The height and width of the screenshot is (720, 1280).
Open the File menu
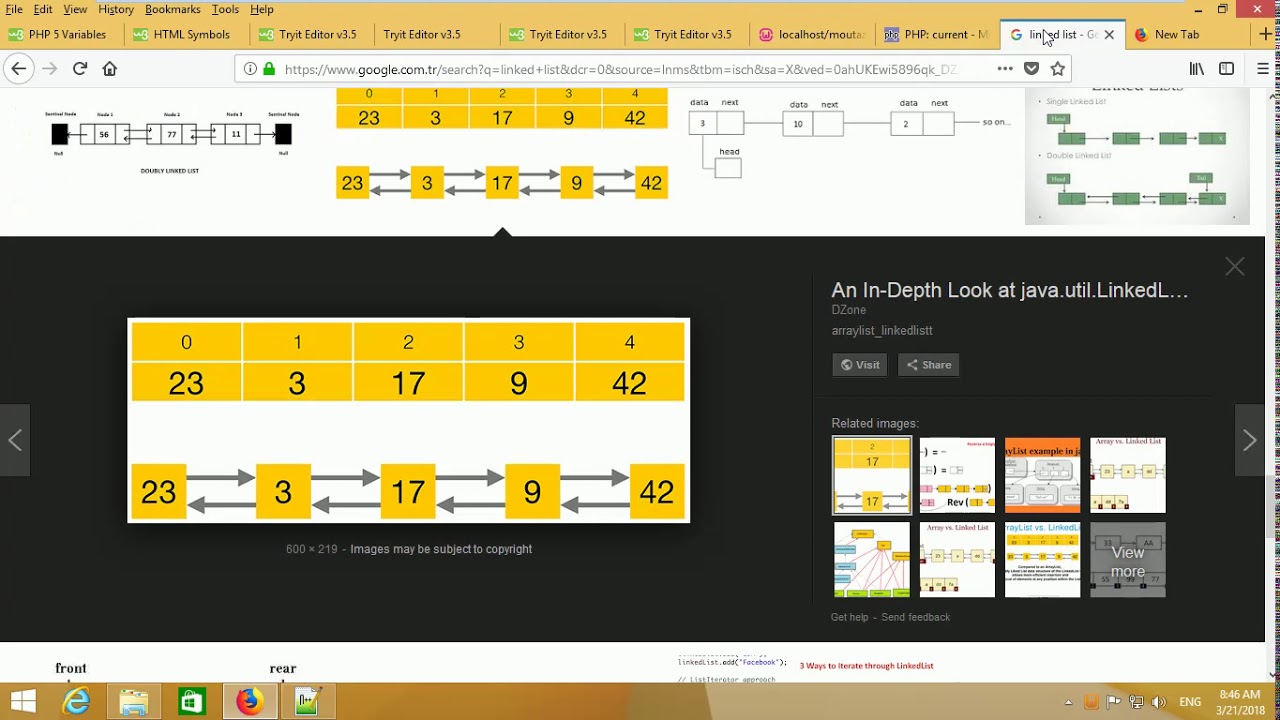pyautogui.click(x=14, y=9)
